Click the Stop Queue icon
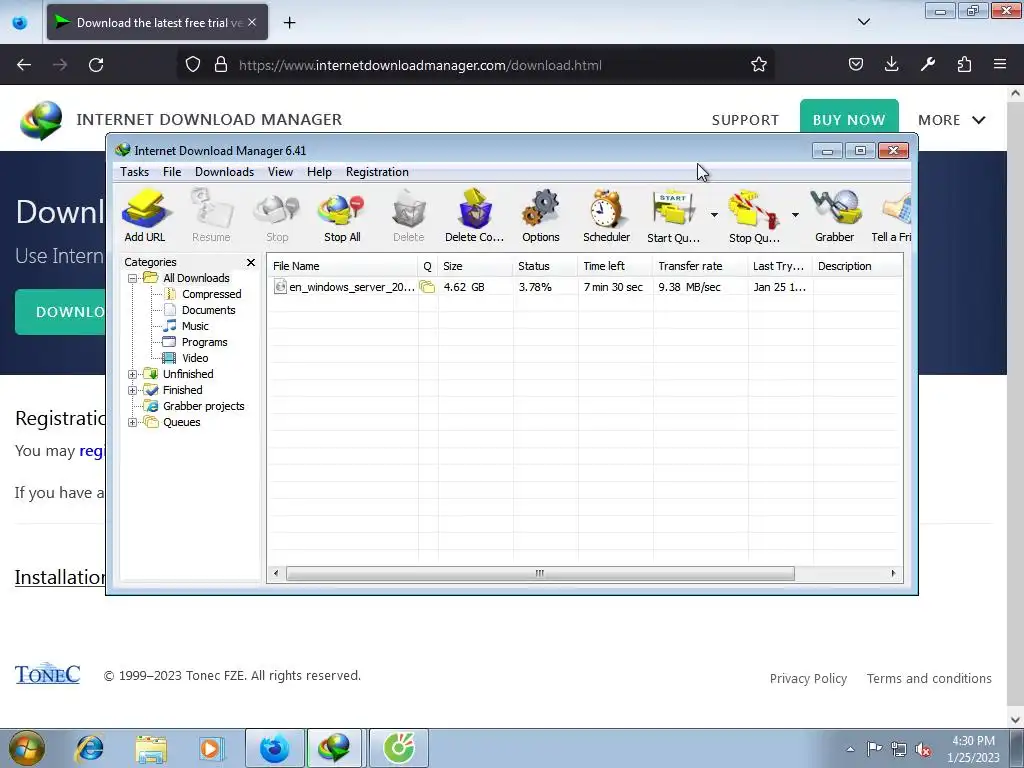Screen dimensions: 1024x768 754,216
